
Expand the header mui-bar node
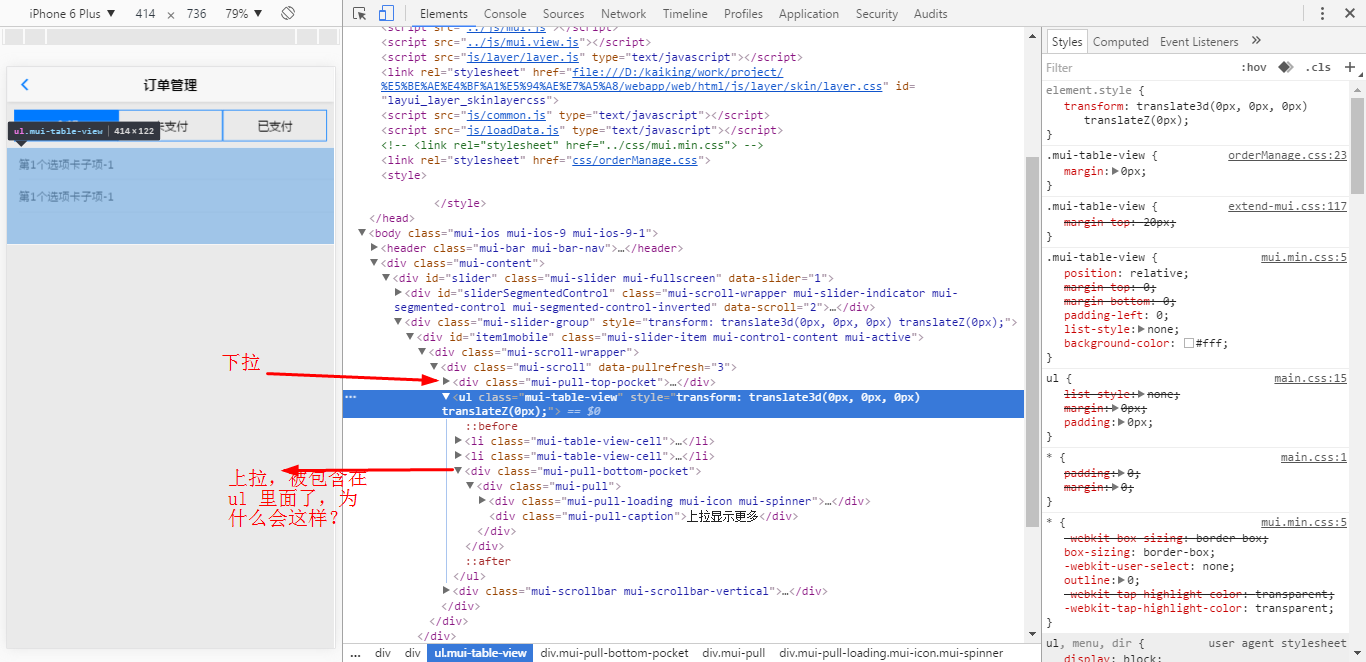[374, 248]
